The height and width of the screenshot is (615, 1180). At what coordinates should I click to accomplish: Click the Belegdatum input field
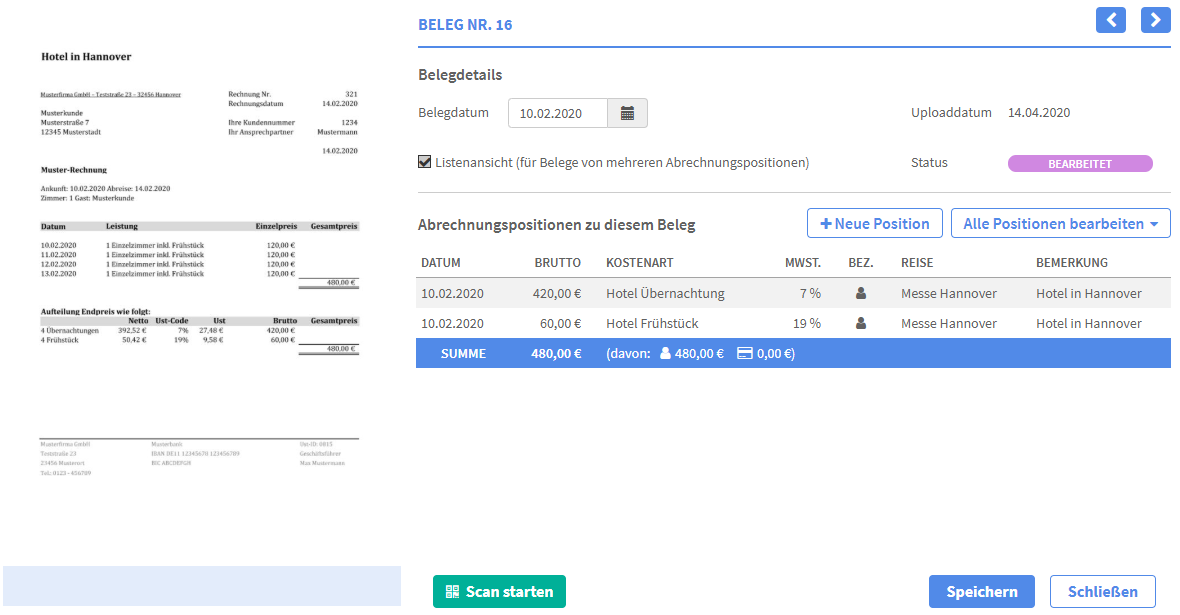point(558,113)
